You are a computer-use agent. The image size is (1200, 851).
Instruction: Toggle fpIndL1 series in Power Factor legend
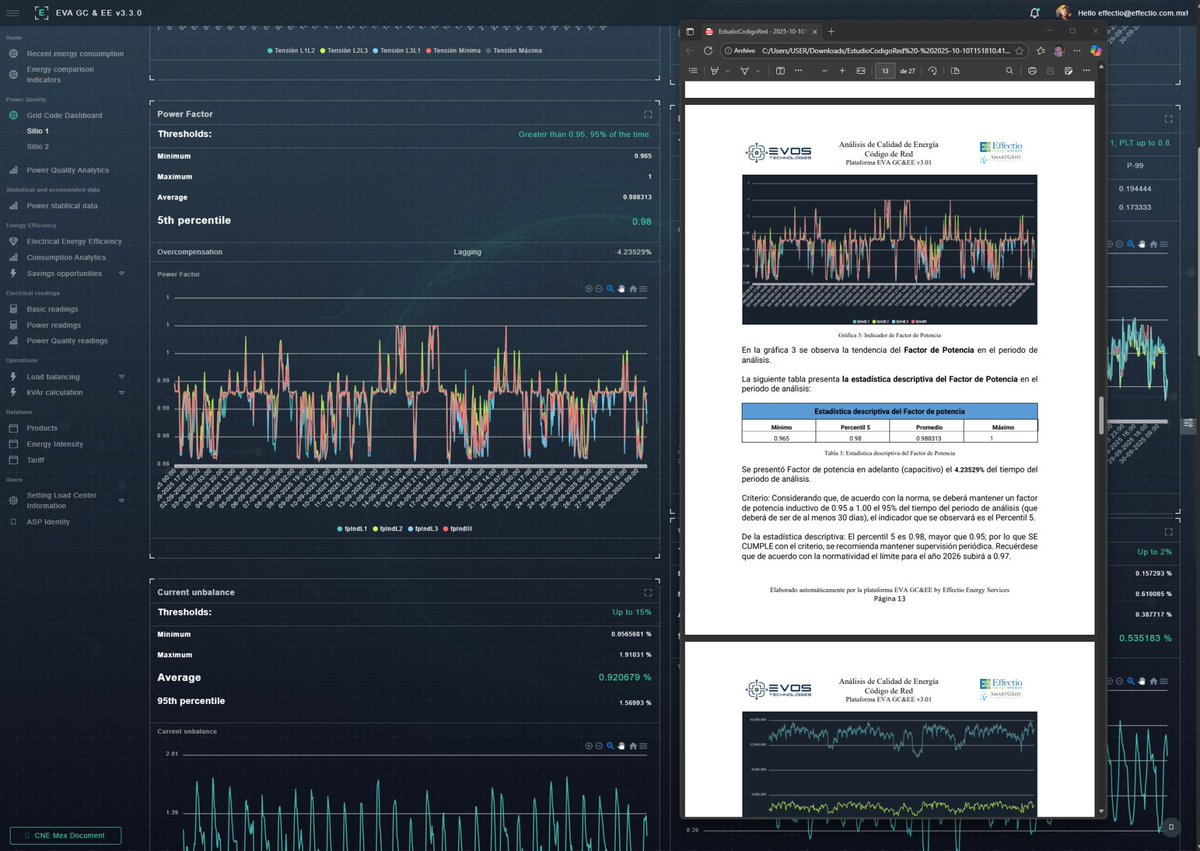(354, 527)
